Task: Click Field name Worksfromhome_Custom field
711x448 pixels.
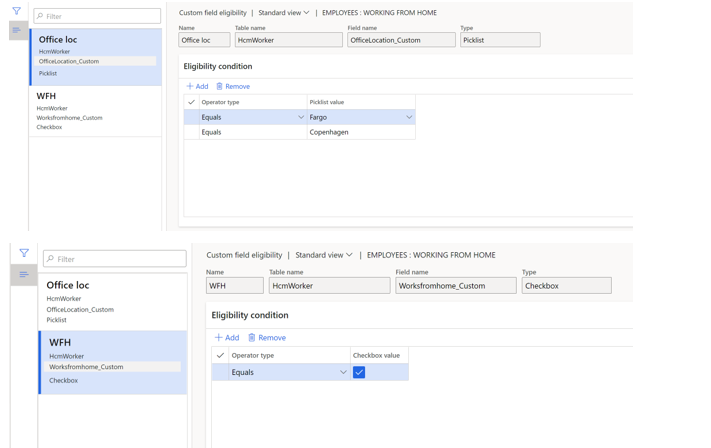Action: click(x=456, y=286)
